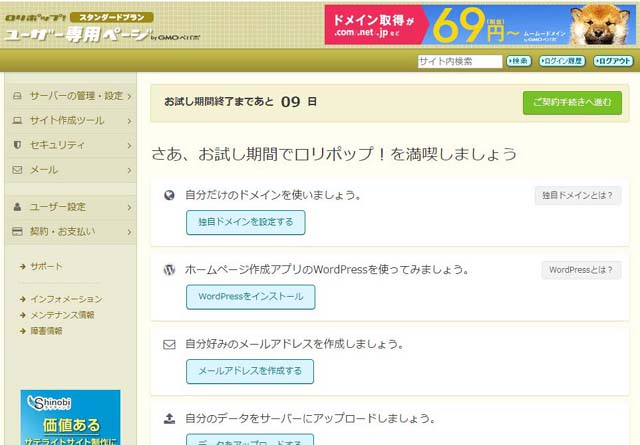This screenshot has height=445, width=640.
Task: Click the ご契約手続きへ進む green button
Action: click(x=572, y=102)
